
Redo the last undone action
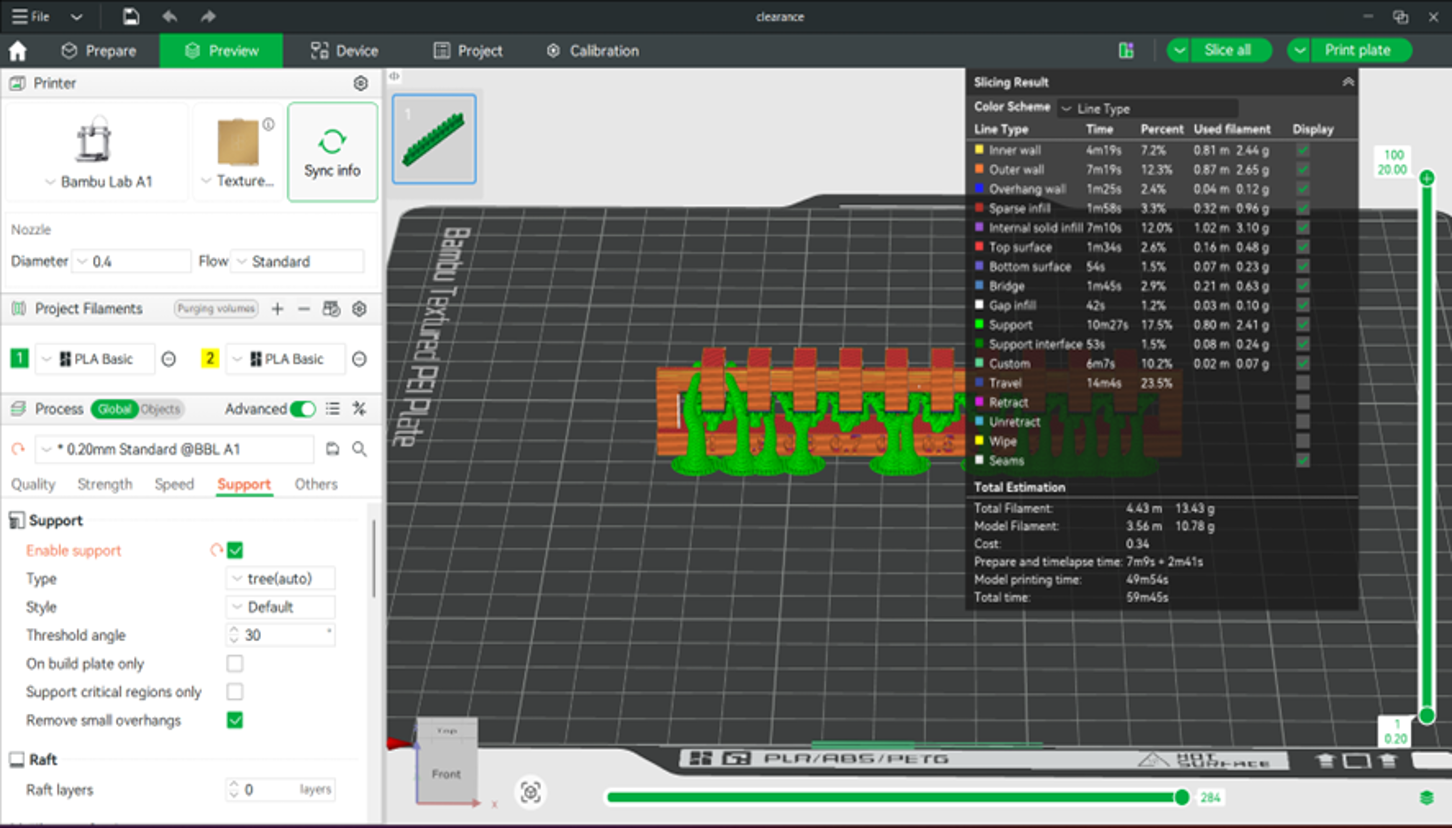click(x=208, y=16)
